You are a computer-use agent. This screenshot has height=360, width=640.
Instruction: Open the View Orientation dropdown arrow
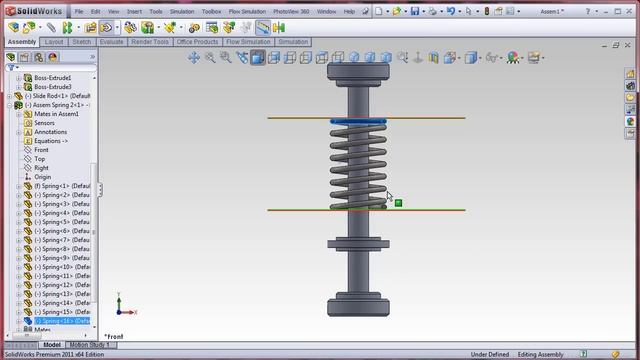point(460,58)
